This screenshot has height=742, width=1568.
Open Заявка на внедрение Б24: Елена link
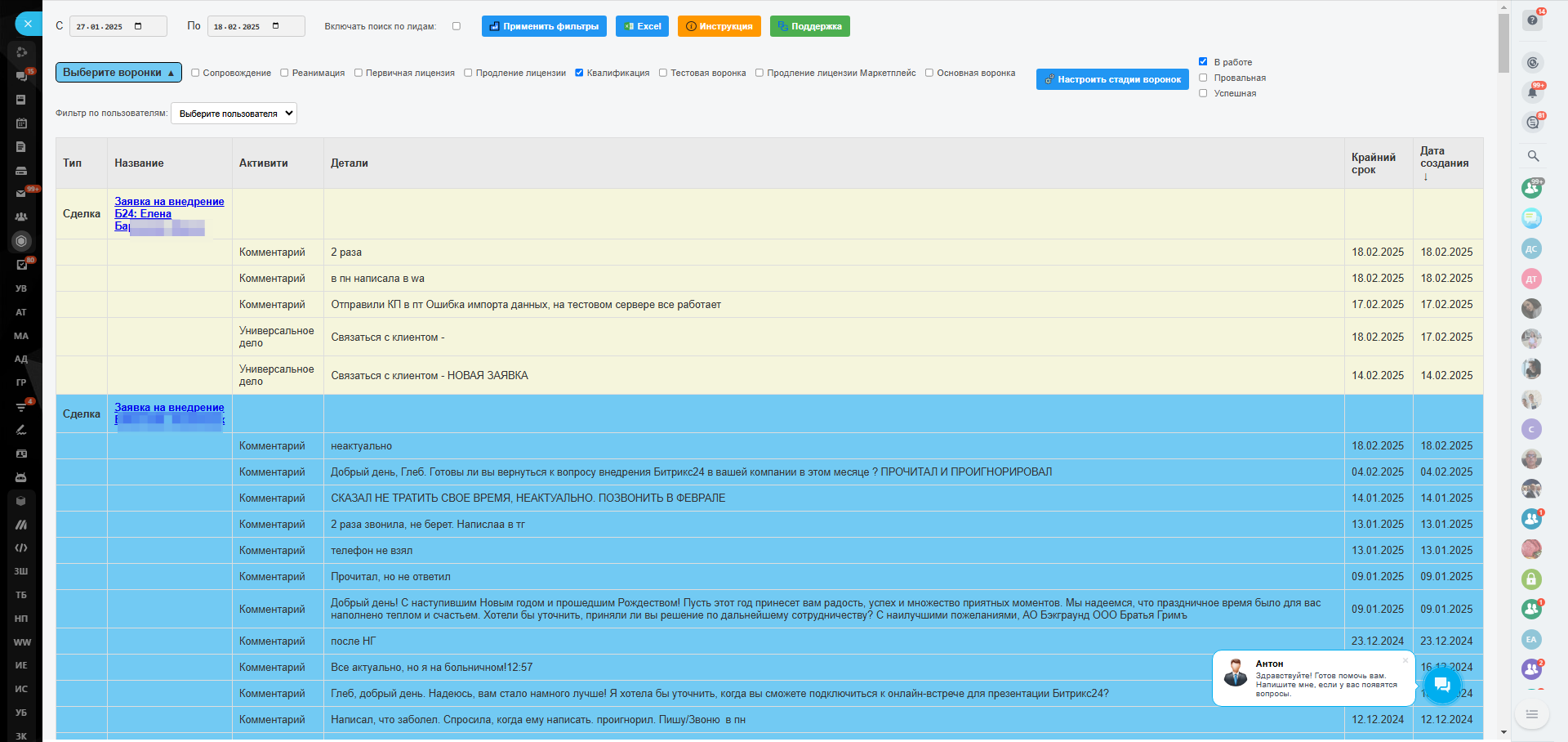click(169, 208)
